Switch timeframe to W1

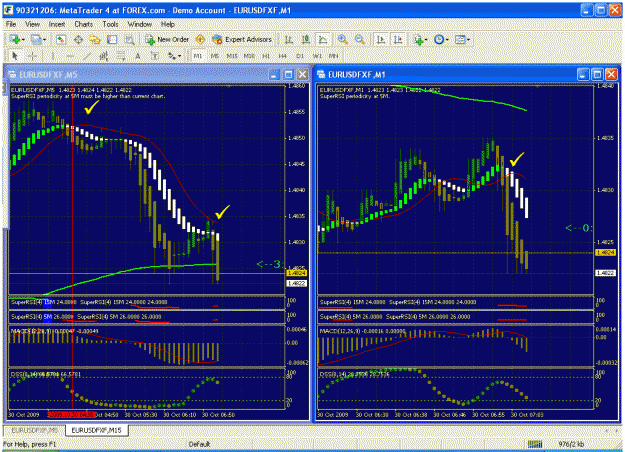(317, 56)
